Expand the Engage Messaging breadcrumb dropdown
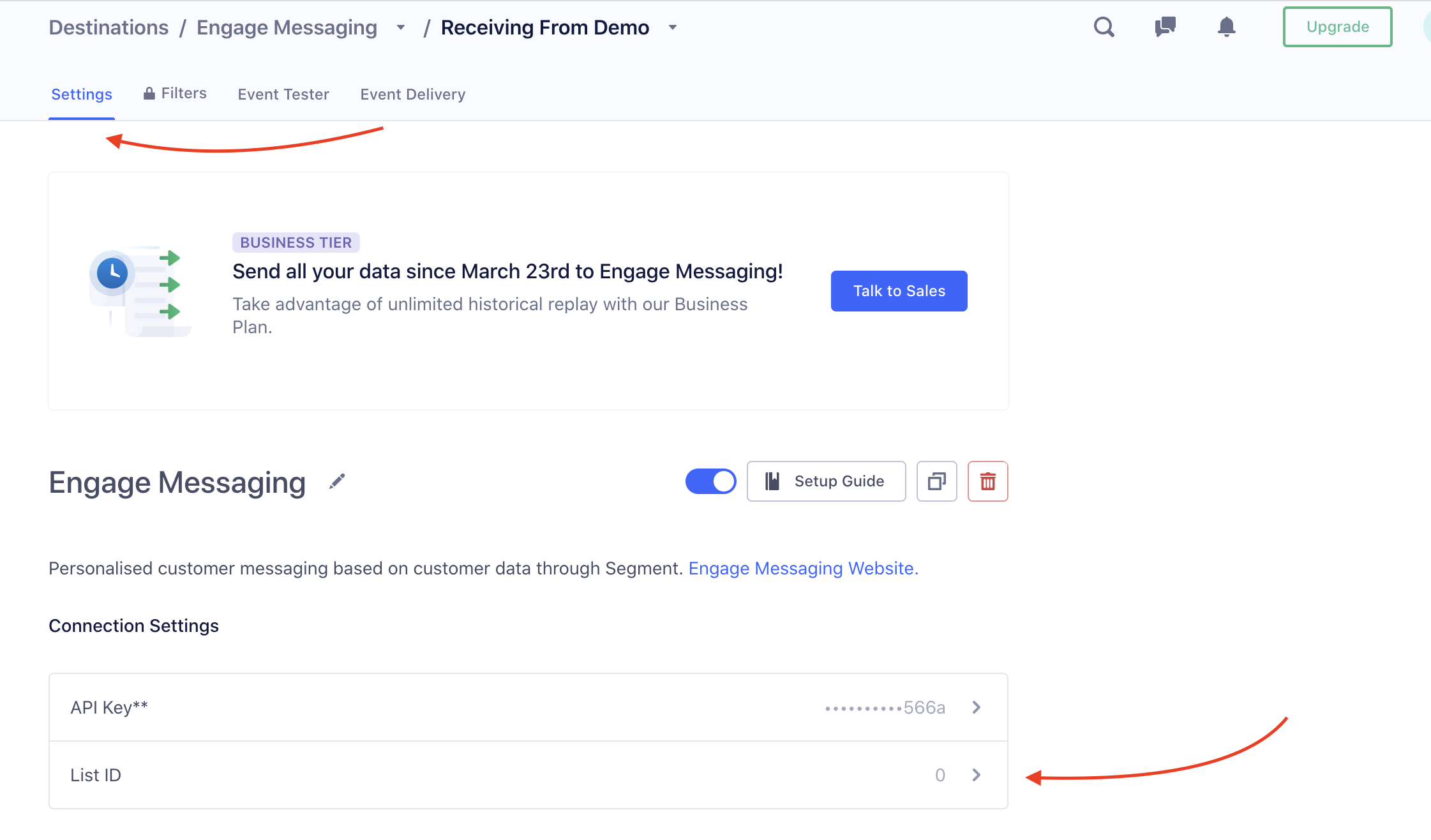Screen dimensions: 1431x840 pos(401,27)
